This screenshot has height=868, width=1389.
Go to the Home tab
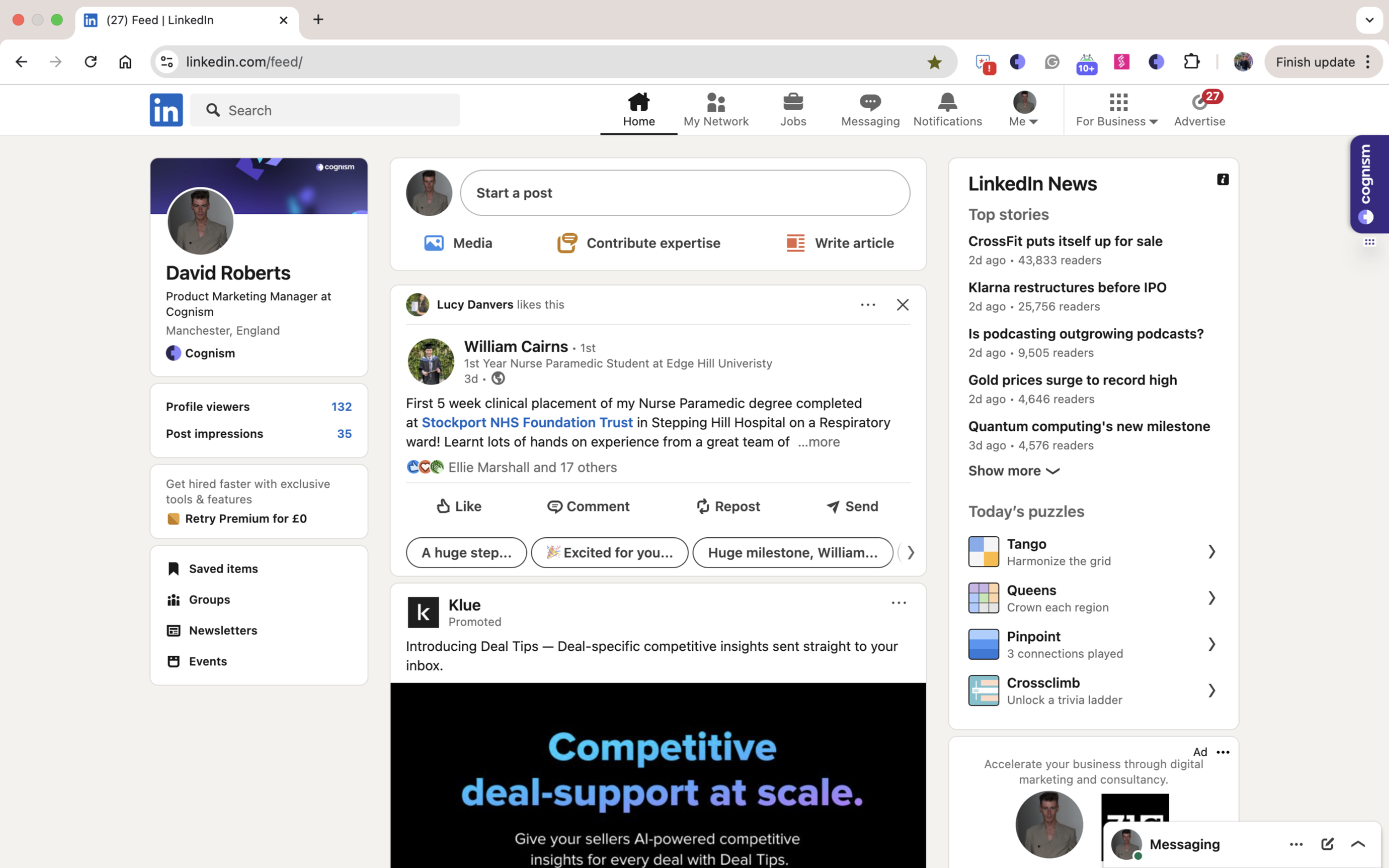(x=638, y=109)
